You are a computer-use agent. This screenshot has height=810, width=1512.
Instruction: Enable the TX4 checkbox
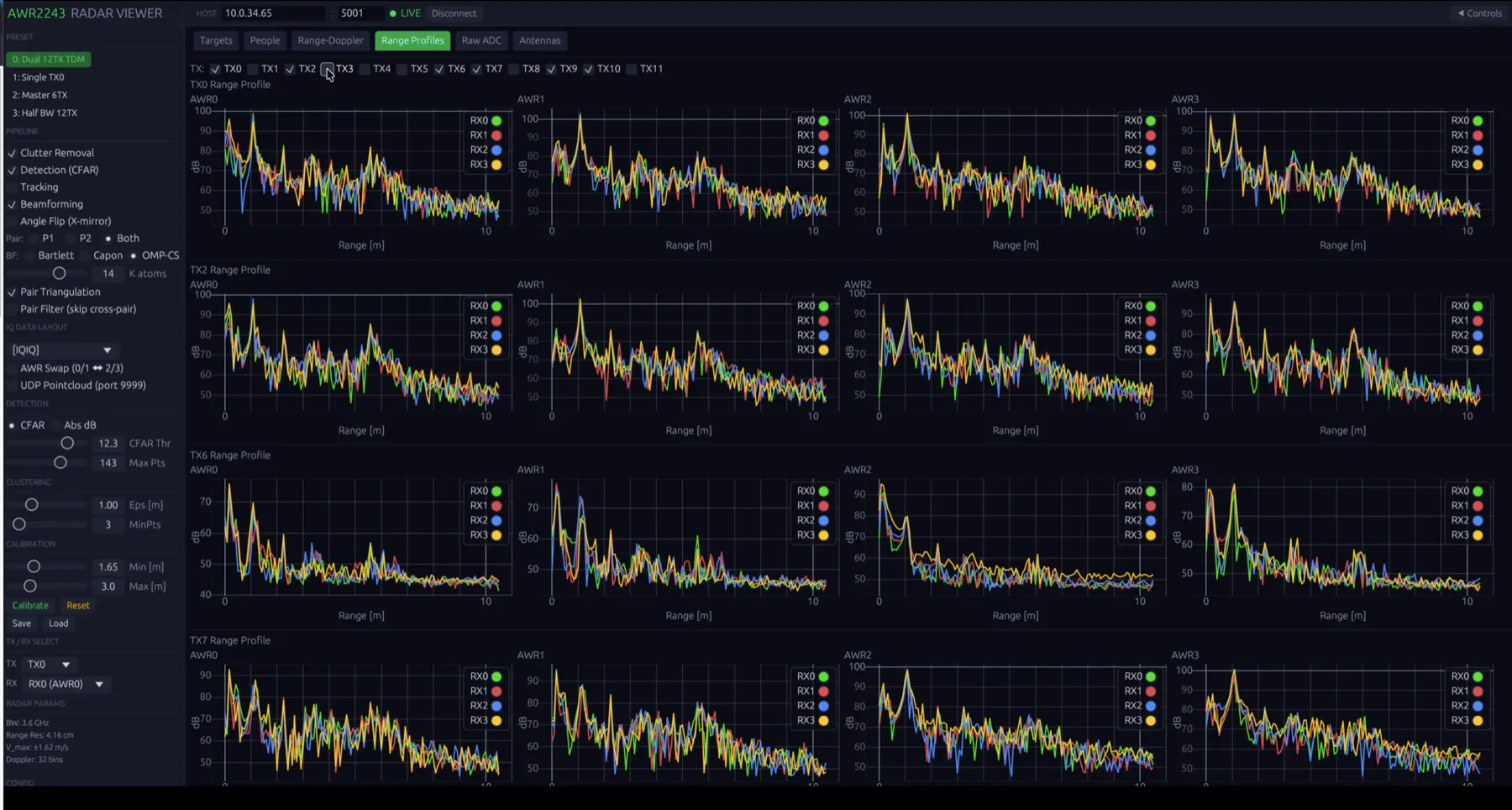[x=365, y=69]
